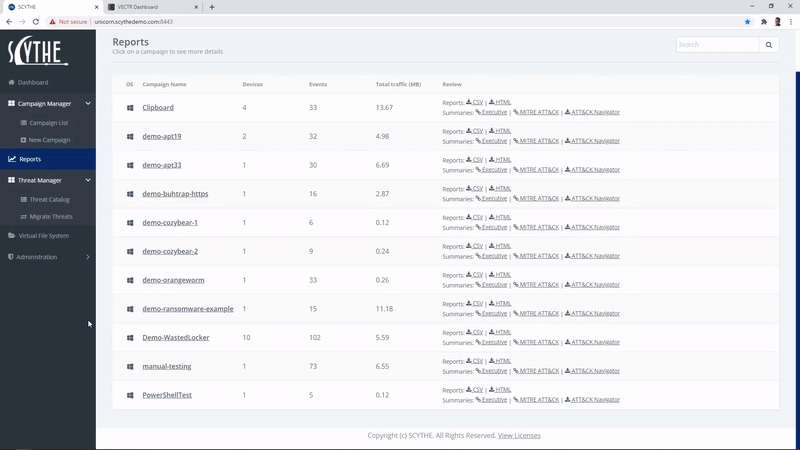800x450 pixels.
Task: Open the demo-orangeworm campaign
Action: tap(173, 280)
